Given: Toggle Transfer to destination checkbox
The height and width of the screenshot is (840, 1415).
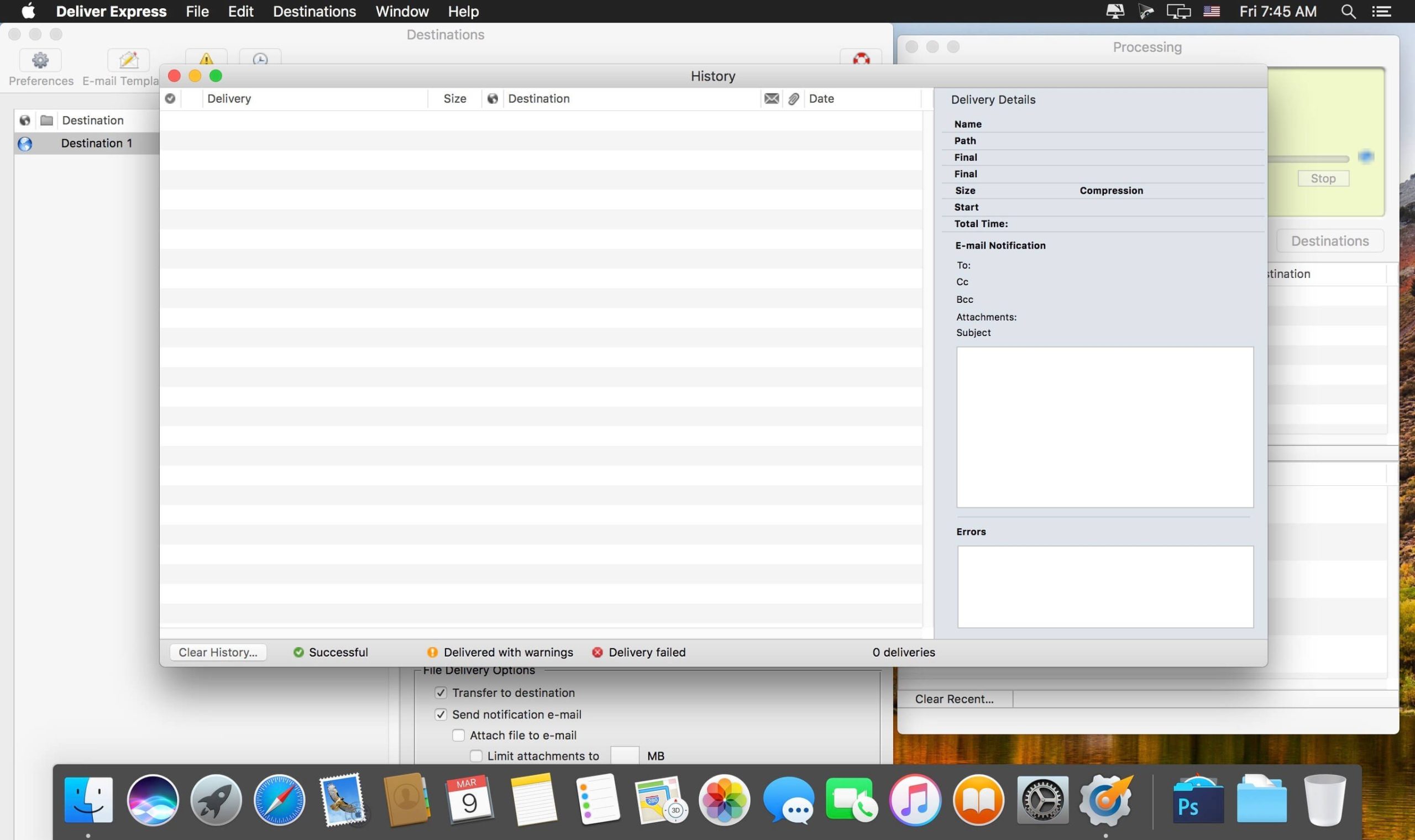Looking at the screenshot, I should [441, 693].
